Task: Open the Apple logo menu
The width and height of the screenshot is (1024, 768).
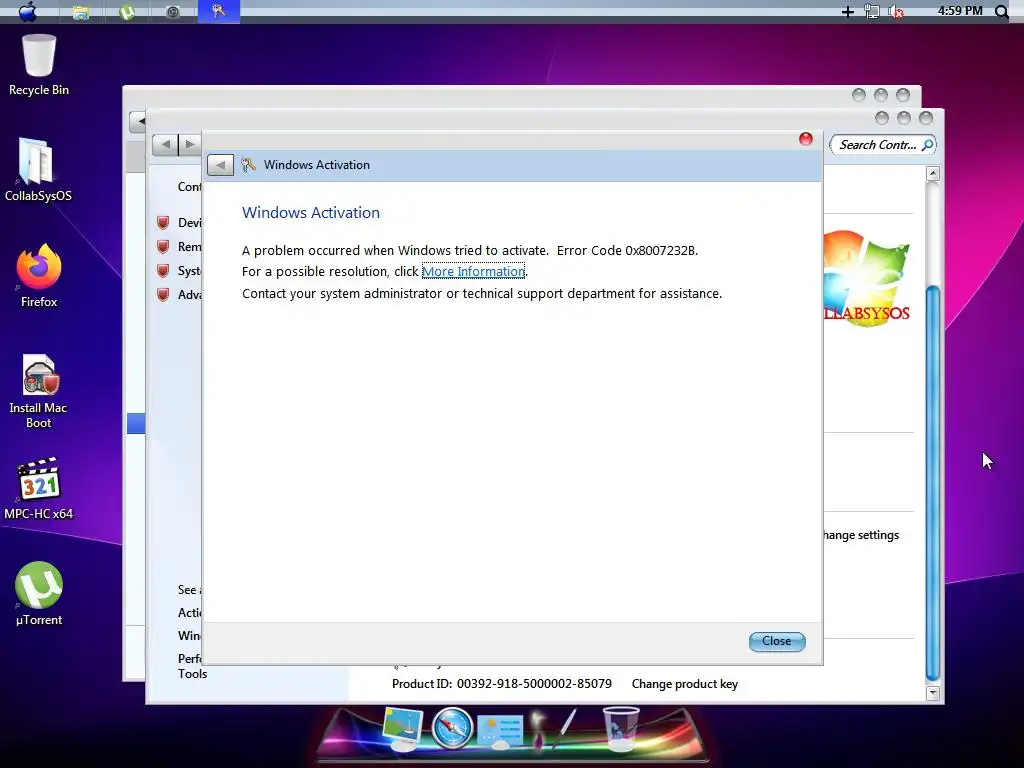Action: [x=27, y=11]
